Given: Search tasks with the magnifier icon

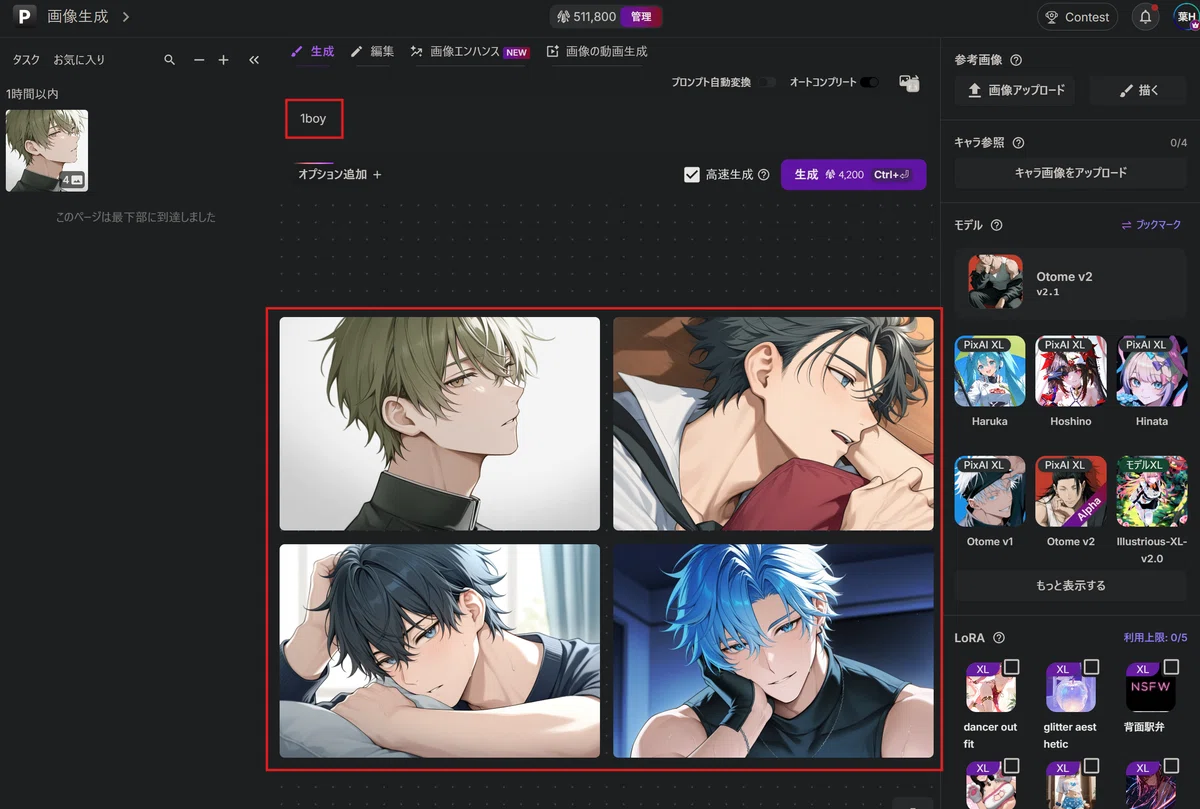Looking at the screenshot, I should (x=169, y=60).
